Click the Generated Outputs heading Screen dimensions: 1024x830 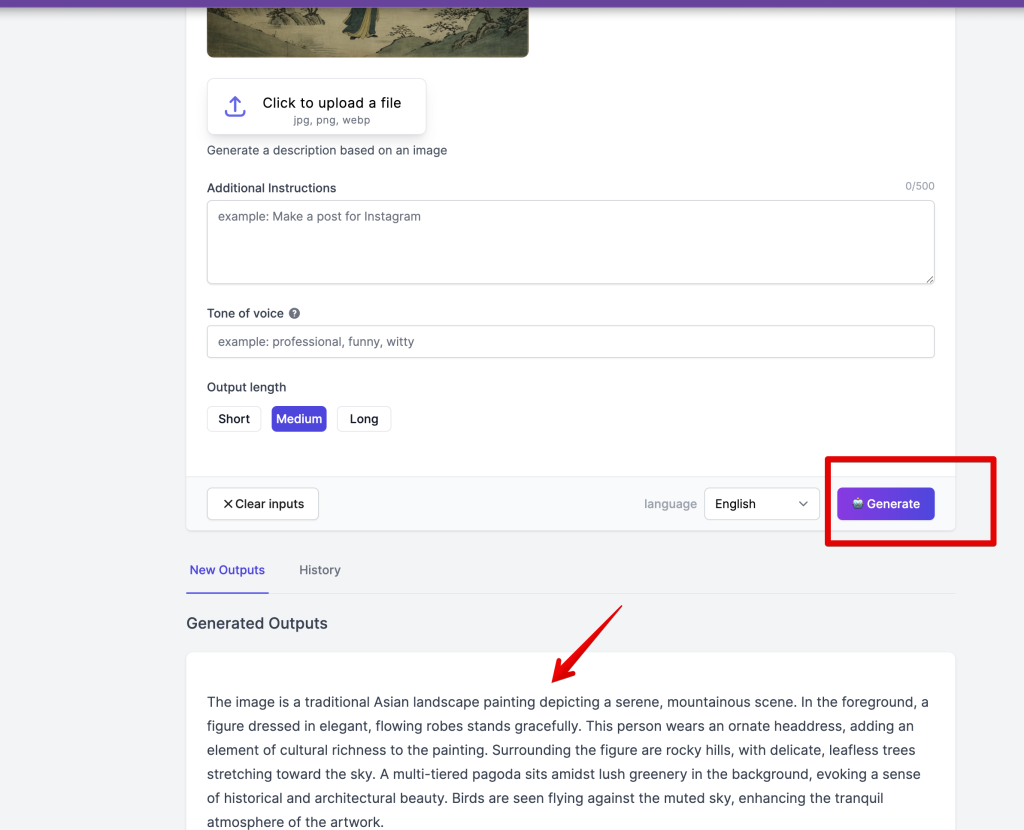pos(257,623)
